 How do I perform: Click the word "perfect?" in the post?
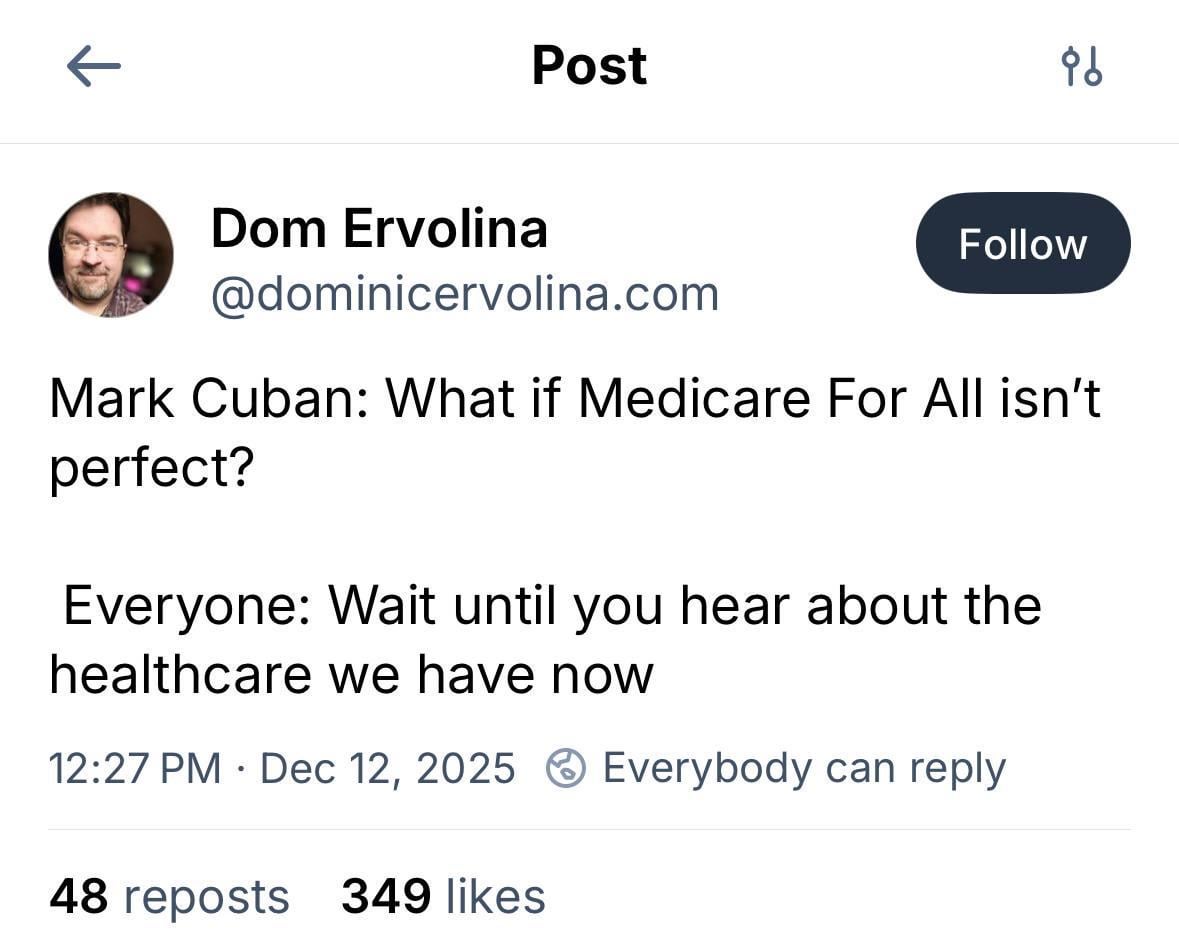[x=151, y=466]
